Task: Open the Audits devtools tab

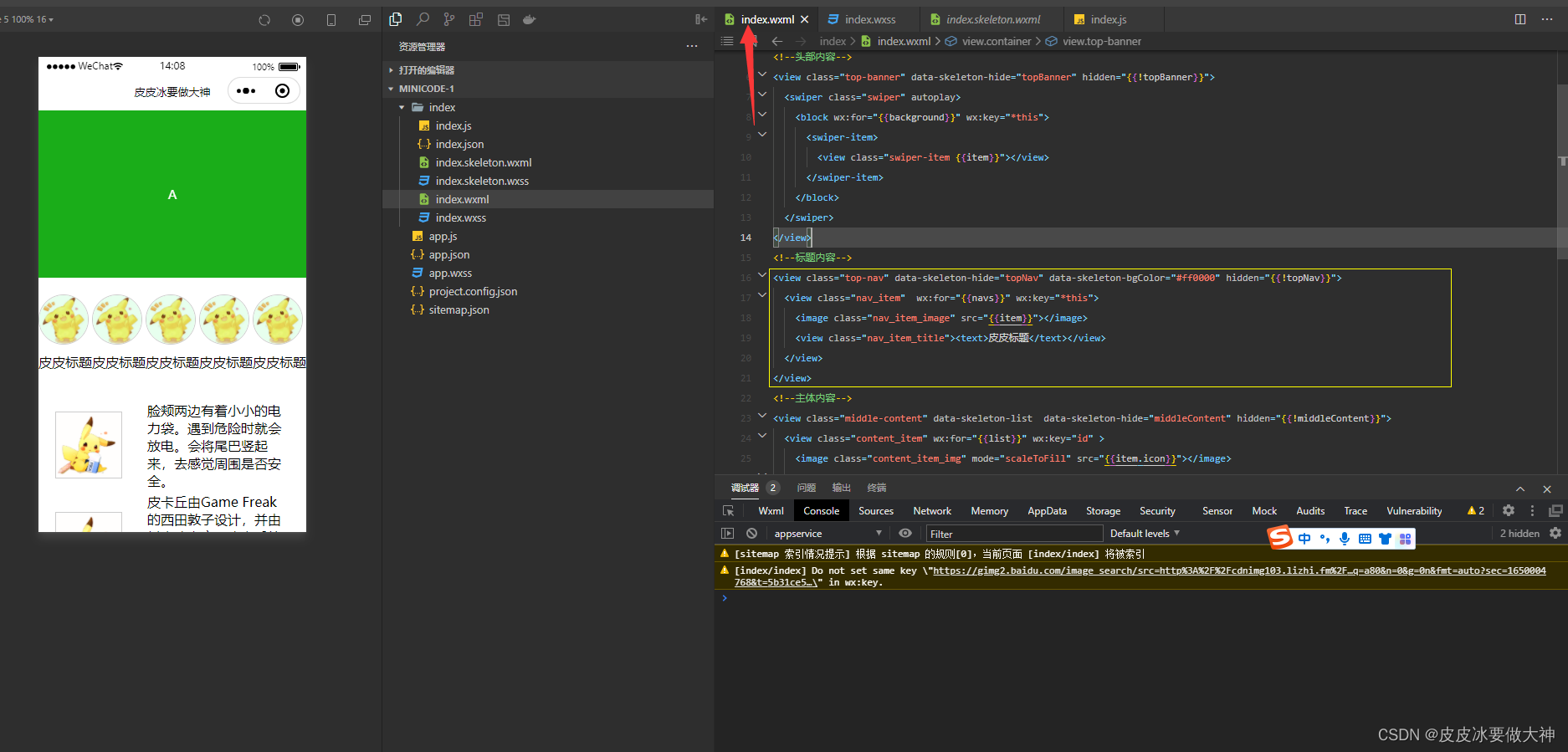Action: (x=1310, y=510)
